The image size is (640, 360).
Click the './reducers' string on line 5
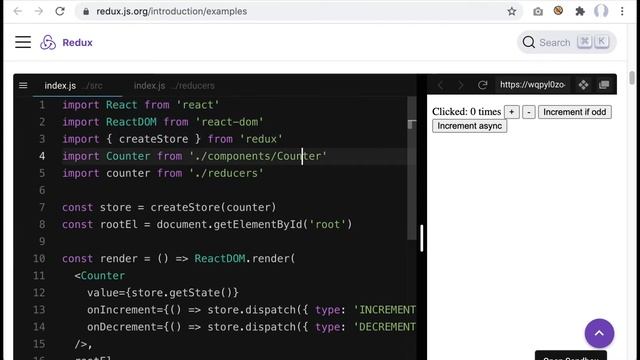[x=227, y=173]
